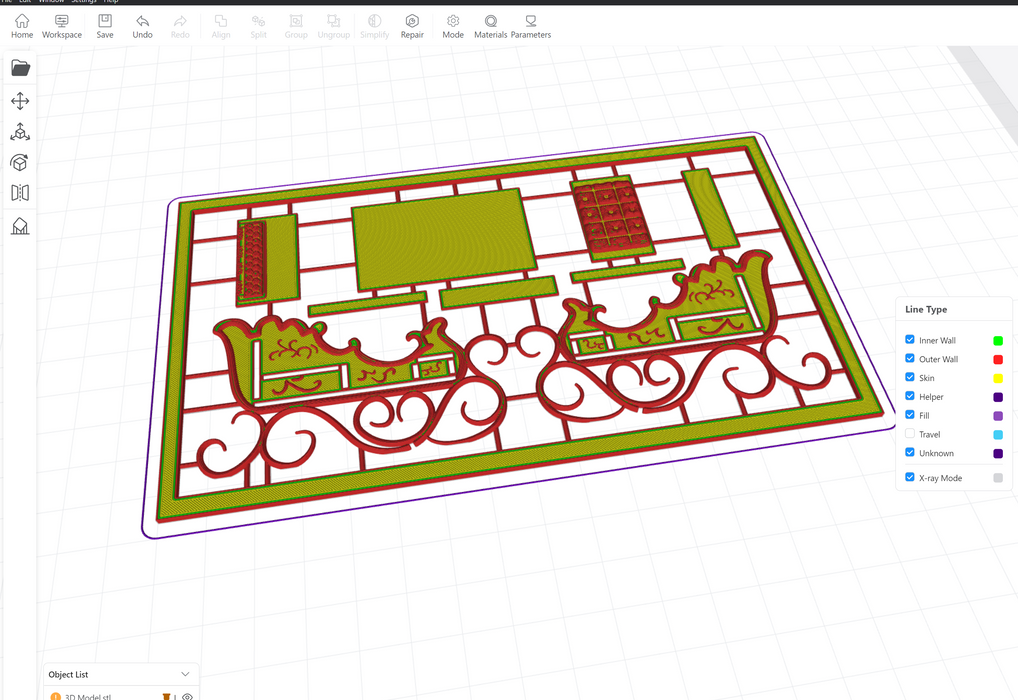Open the Support tool at sidebar bottom
Screen dimensions: 1018x700
(x=20, y=227)
